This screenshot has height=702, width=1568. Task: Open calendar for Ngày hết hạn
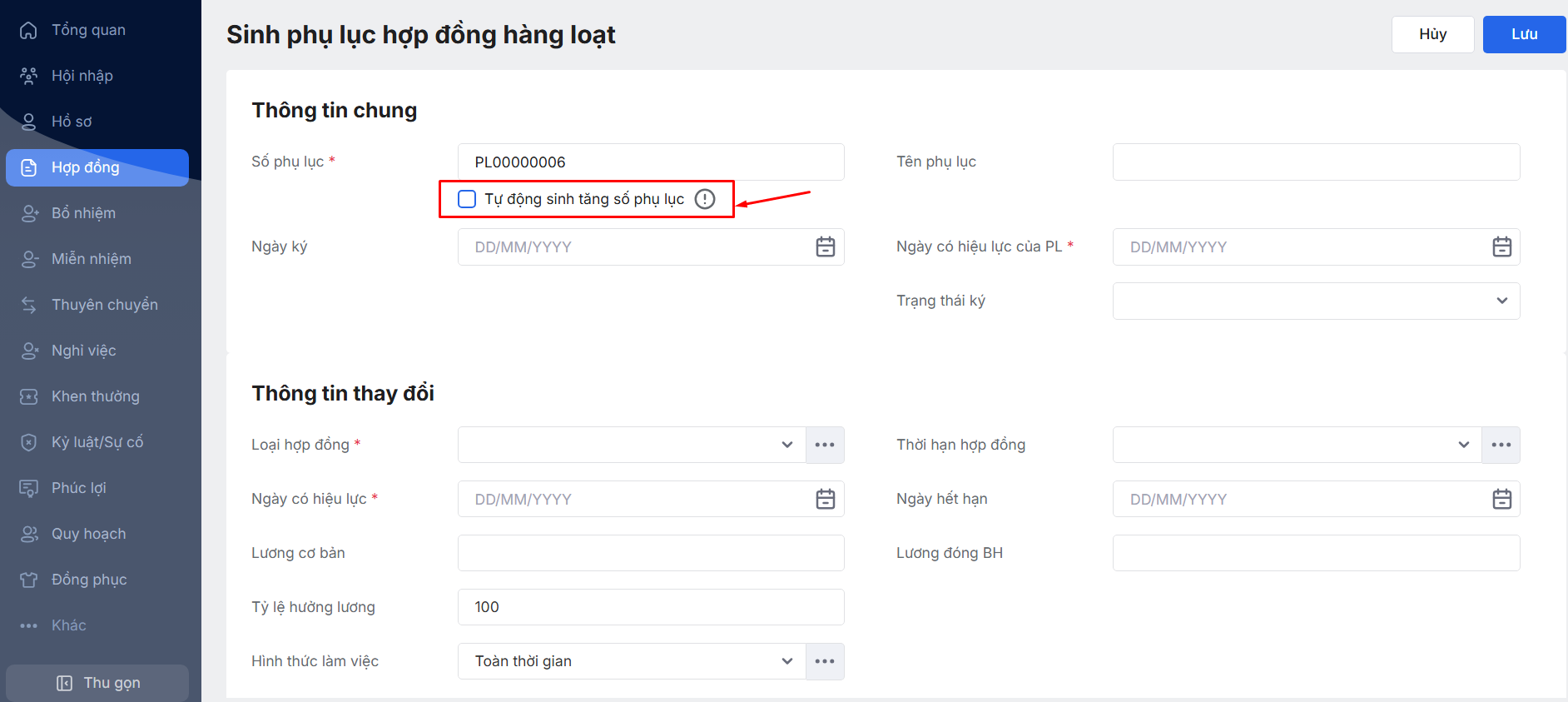pos(1501,500)
